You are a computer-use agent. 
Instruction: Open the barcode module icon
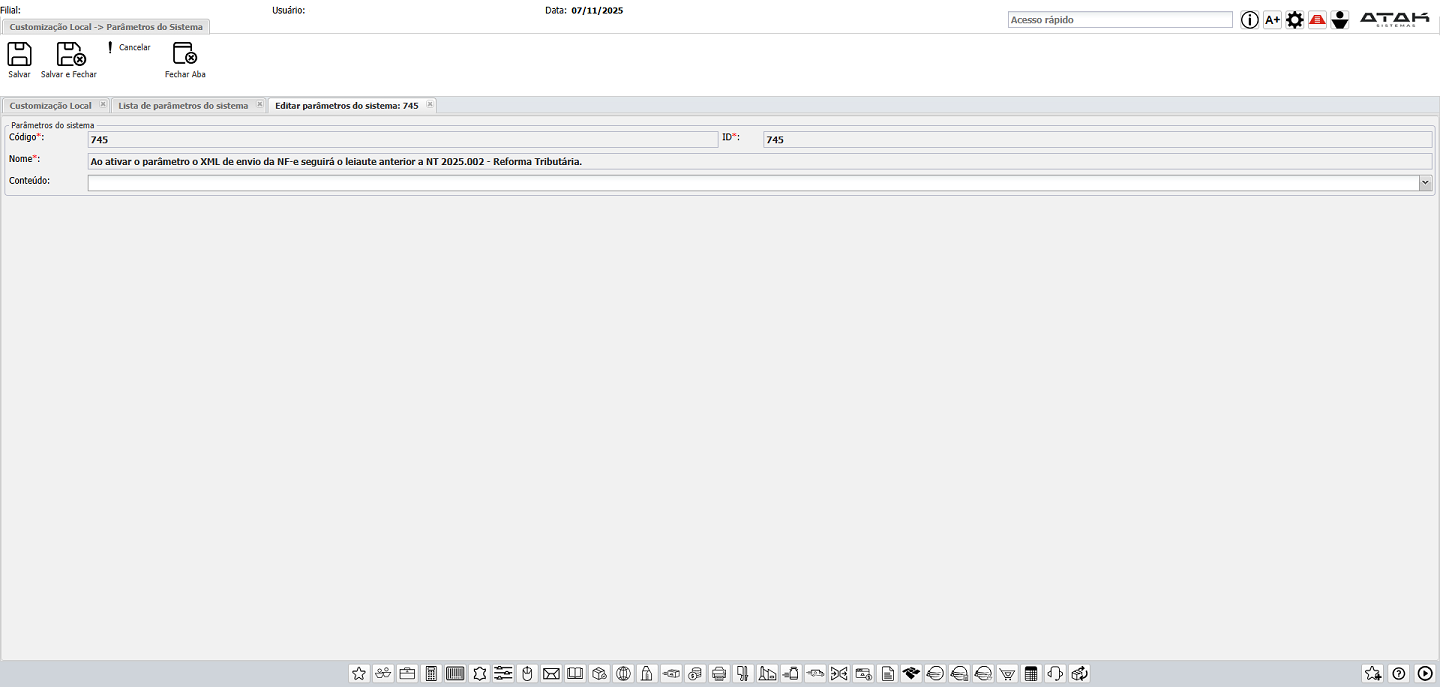[x=455, y=674]
